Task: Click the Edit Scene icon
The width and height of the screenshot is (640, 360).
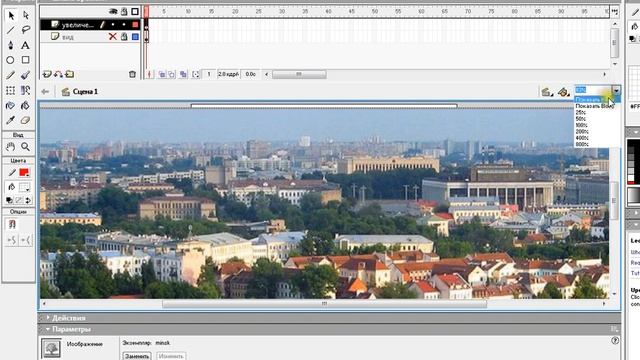Action: (x=547, y=92)
